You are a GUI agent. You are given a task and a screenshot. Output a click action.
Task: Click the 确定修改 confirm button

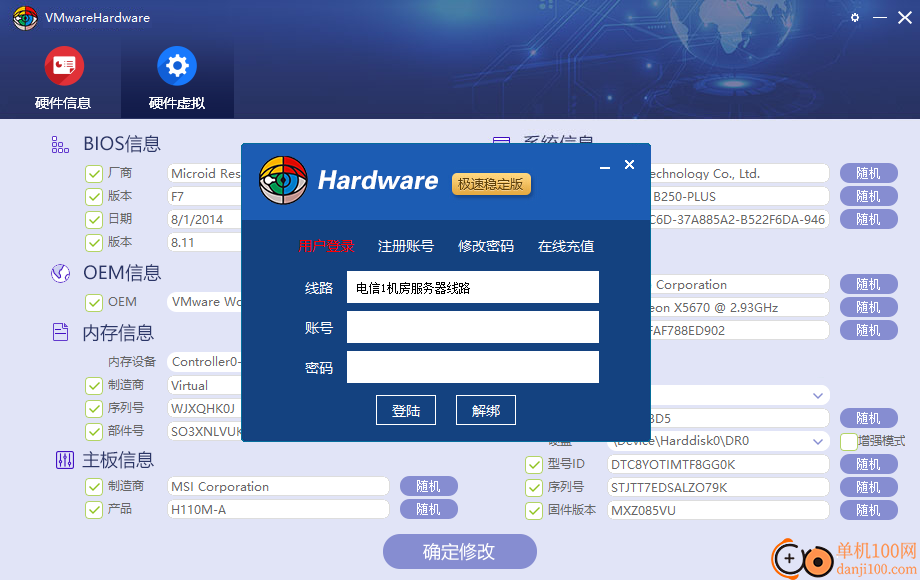coord(460,551)
